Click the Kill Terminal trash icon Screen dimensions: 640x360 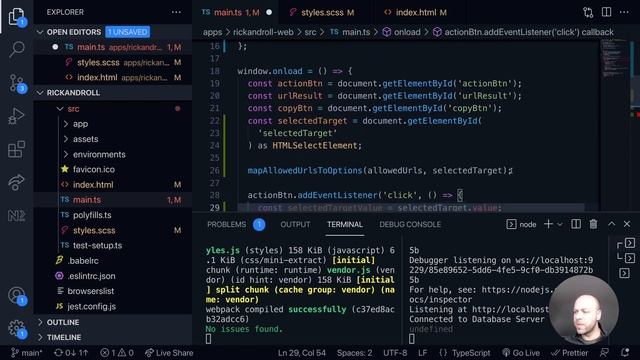[x=593, y=224]
